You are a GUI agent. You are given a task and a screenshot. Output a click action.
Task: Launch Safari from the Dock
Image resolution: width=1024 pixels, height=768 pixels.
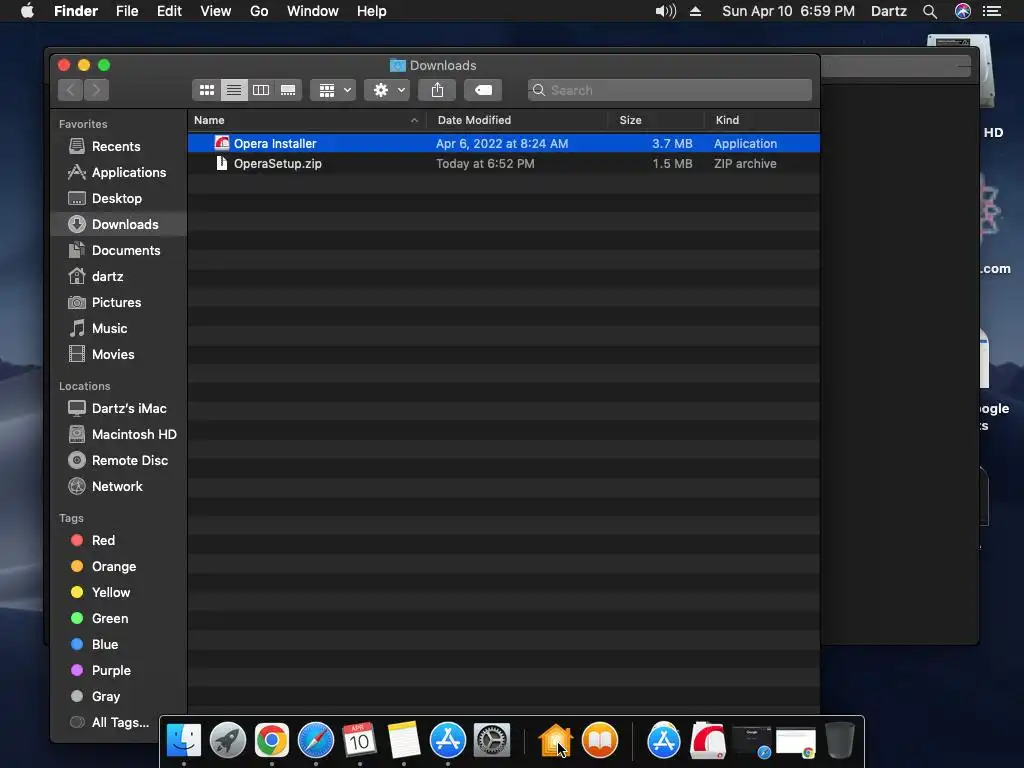click(315, 740)
